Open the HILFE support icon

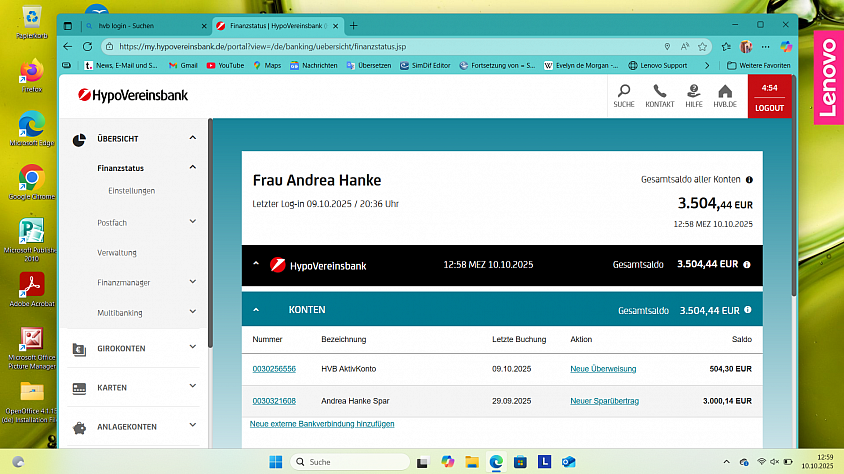coord(694,96)
